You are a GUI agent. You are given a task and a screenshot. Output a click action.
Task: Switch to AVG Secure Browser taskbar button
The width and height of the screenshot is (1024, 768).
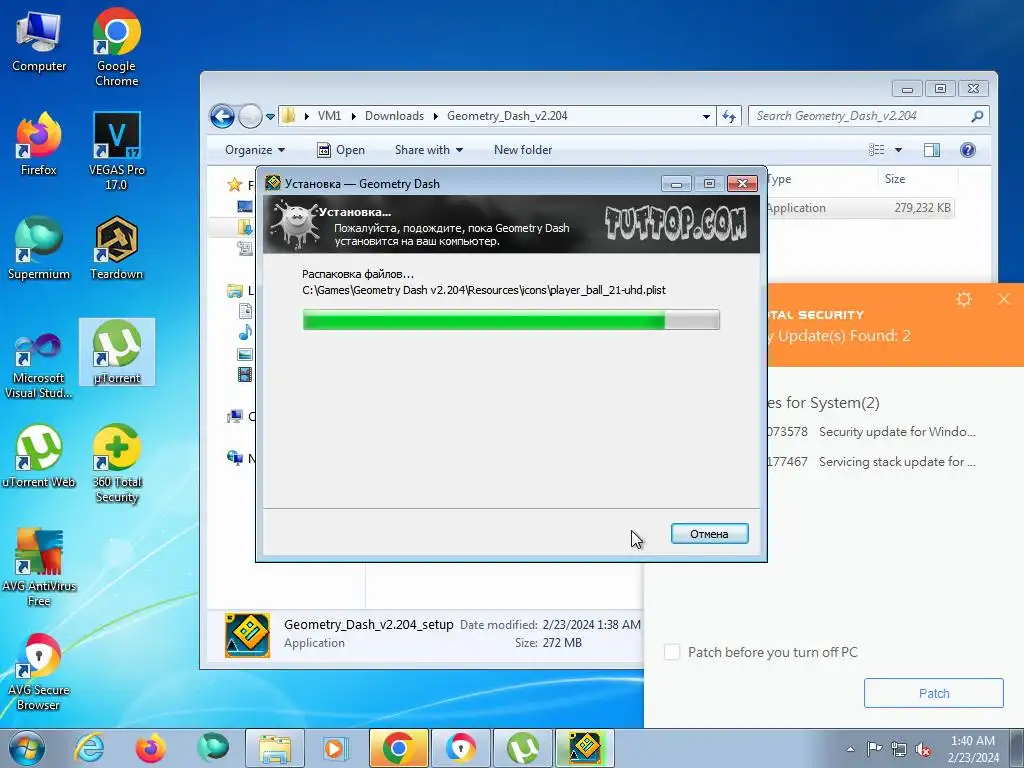click(x=460, y=748)
